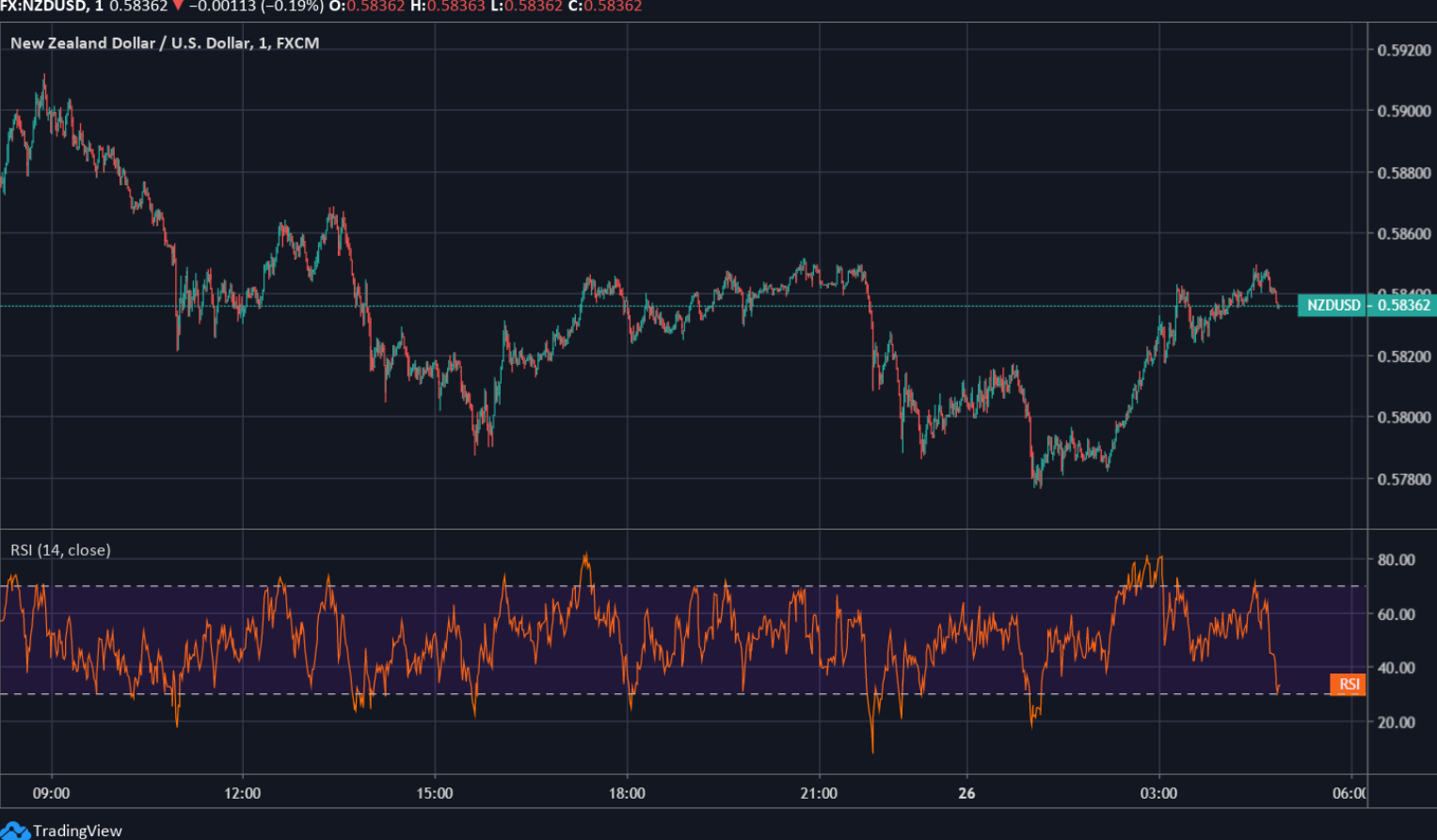Select the New Zealand Dollar chart title

tap(165, 43)
